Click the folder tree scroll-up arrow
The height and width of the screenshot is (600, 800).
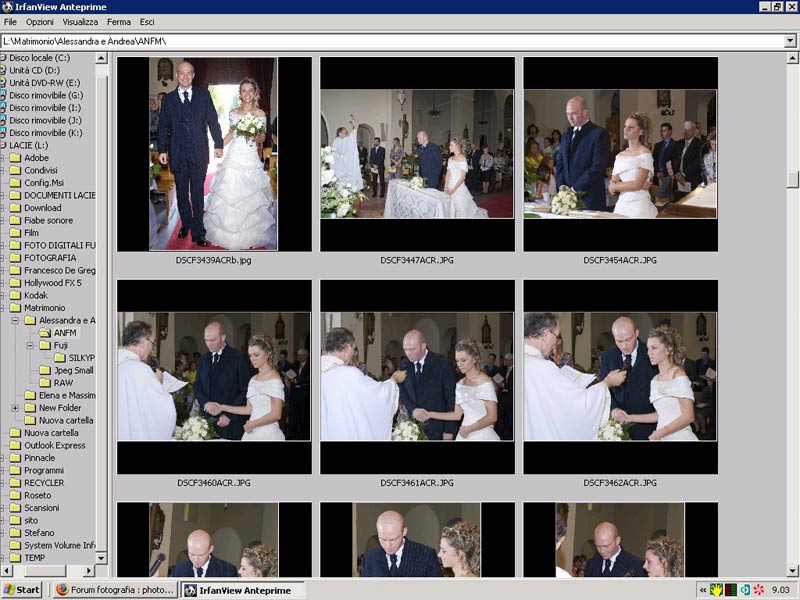pos(102,58)
